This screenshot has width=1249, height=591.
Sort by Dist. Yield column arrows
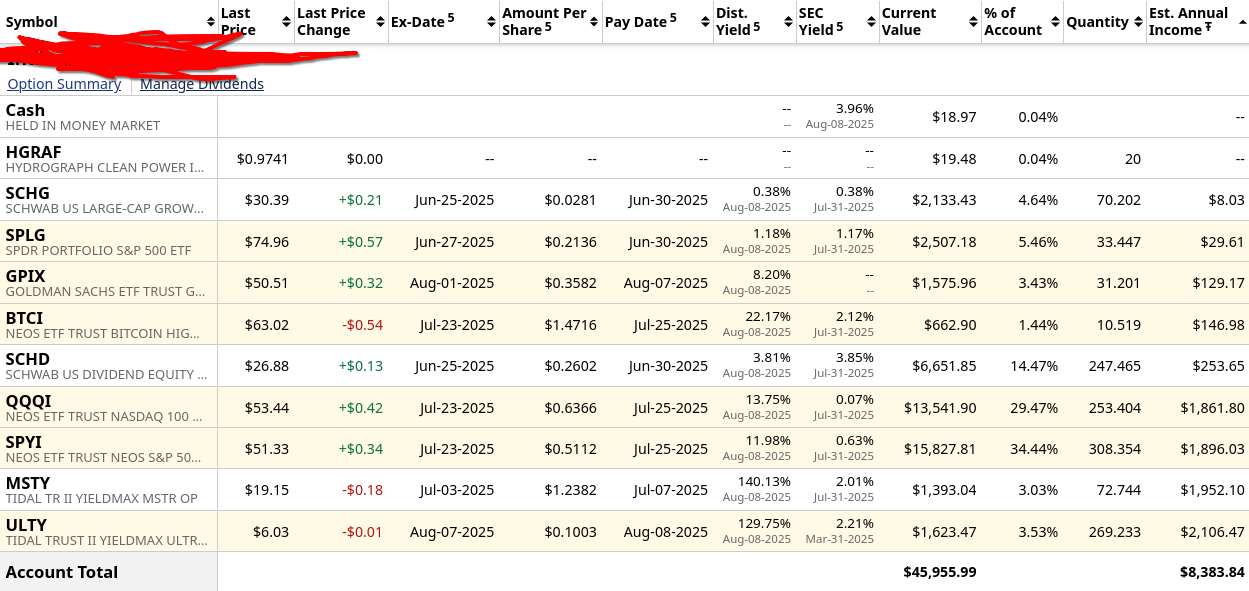[786, 22]
